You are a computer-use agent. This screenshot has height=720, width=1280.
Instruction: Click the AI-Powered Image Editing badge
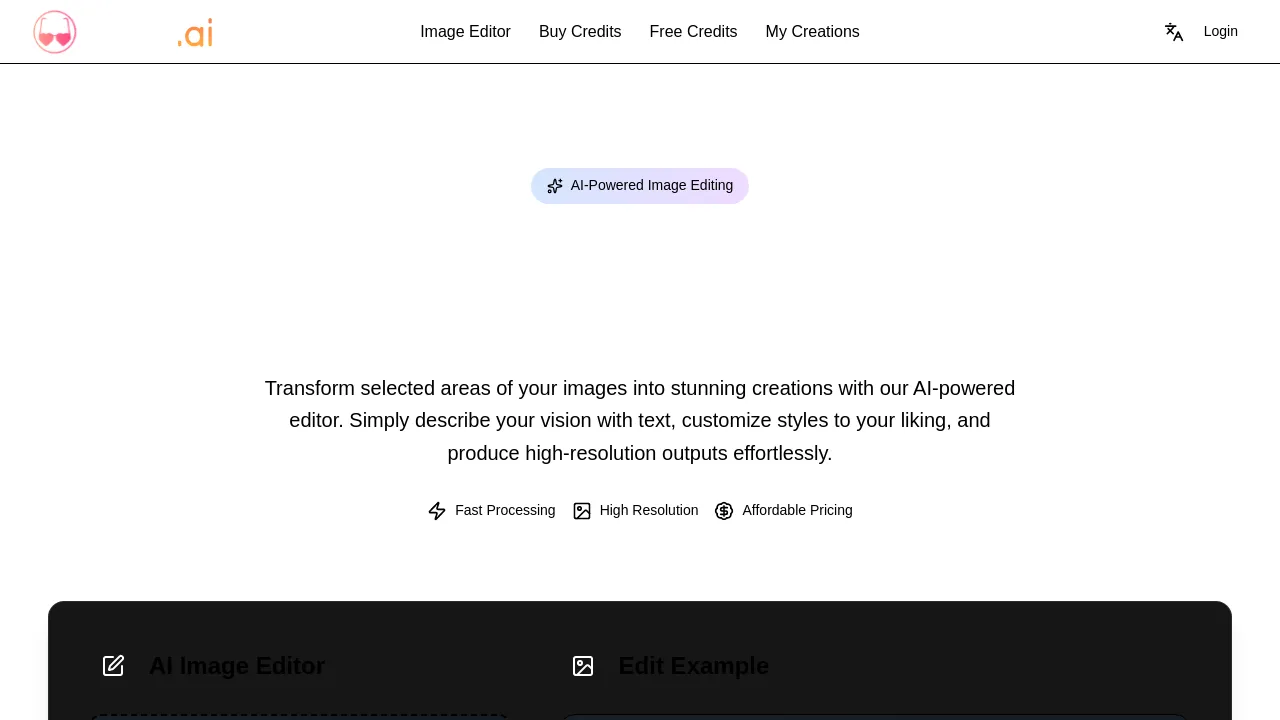[640, 185]
